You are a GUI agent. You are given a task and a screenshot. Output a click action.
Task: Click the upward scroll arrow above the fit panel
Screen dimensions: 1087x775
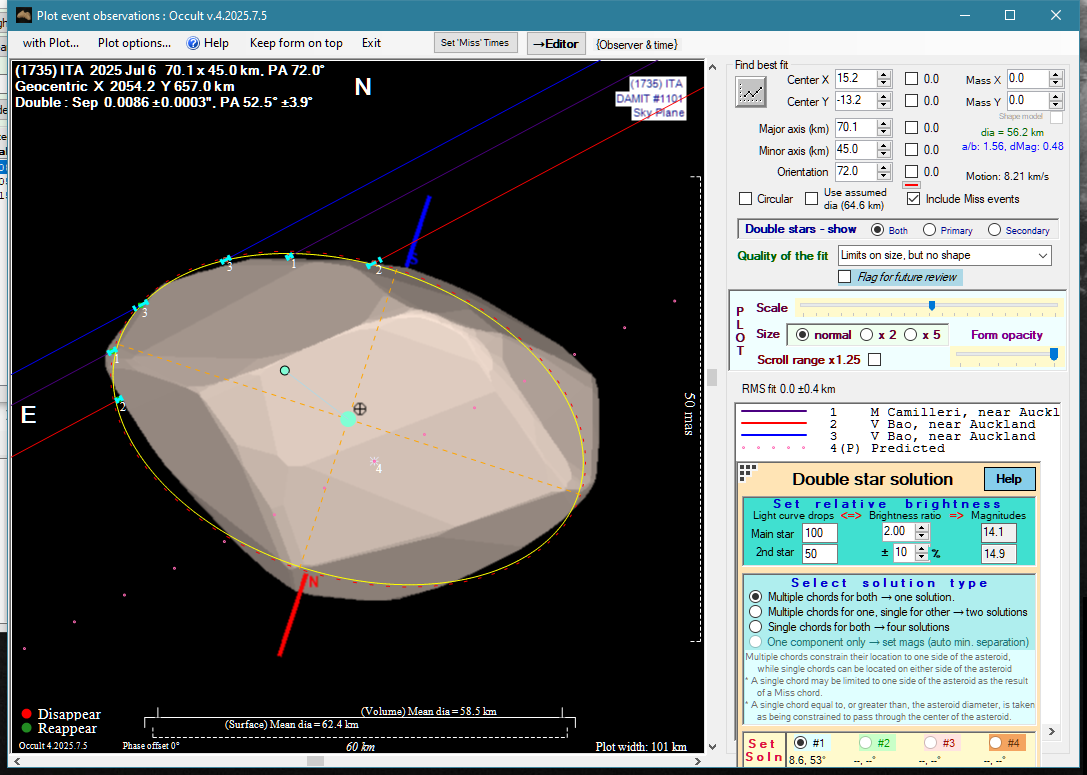click(x=713, y=67)
